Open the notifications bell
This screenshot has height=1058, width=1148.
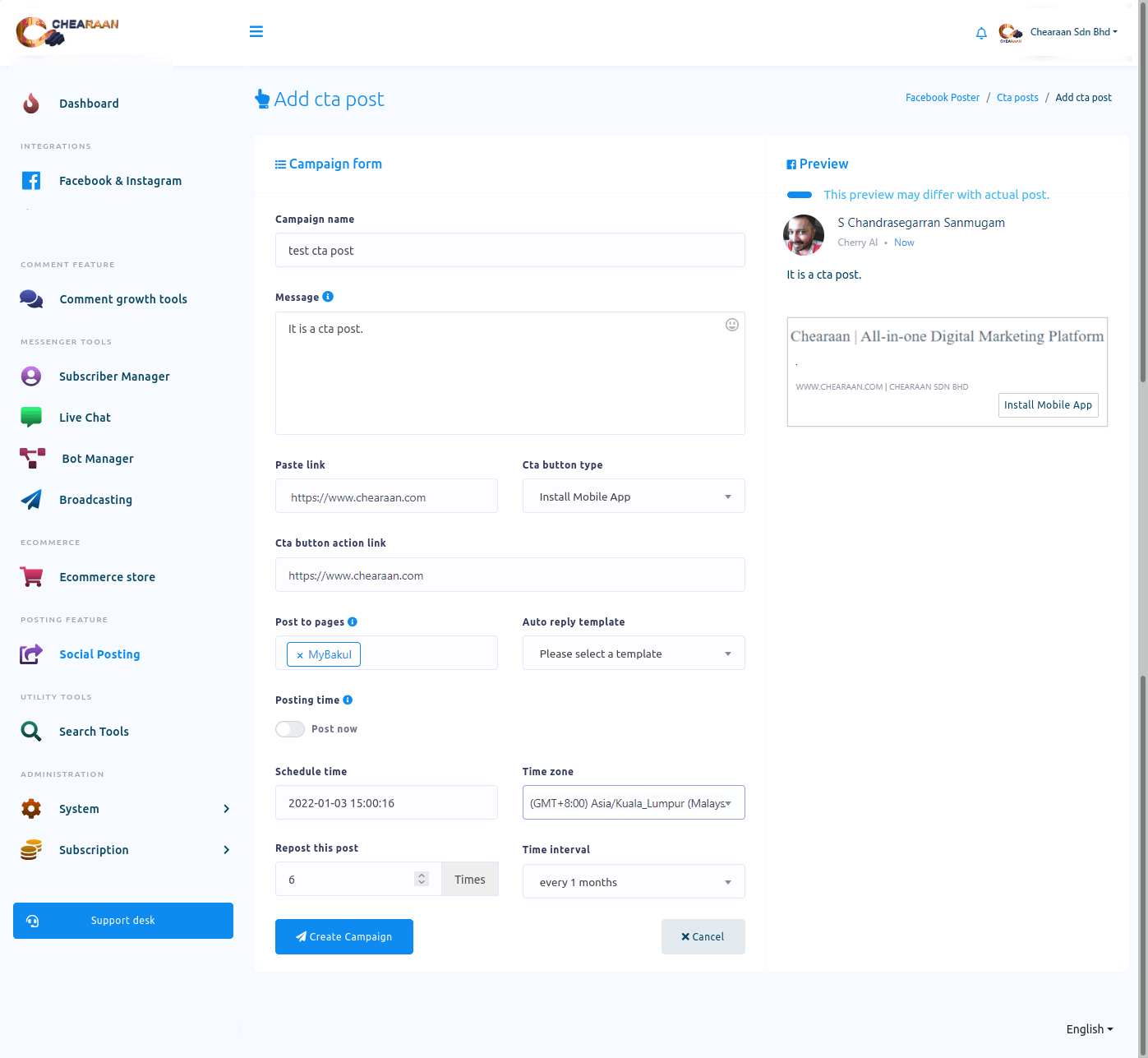coord(981,33)
